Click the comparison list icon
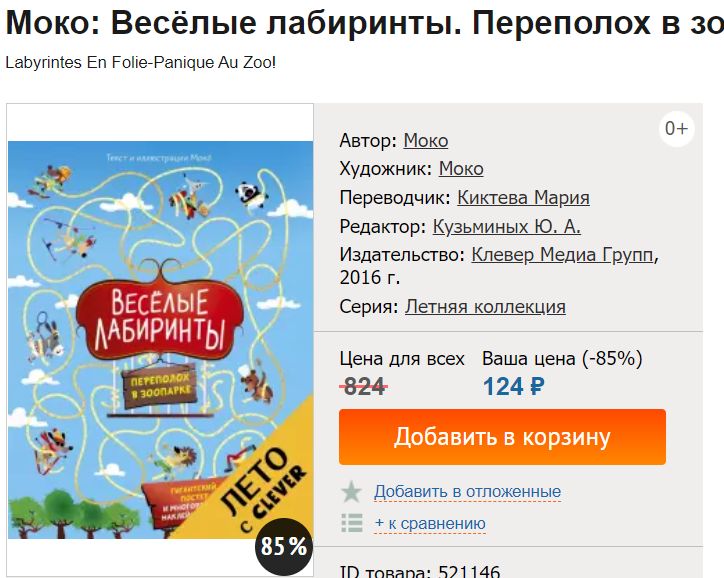 click(351, 522)
